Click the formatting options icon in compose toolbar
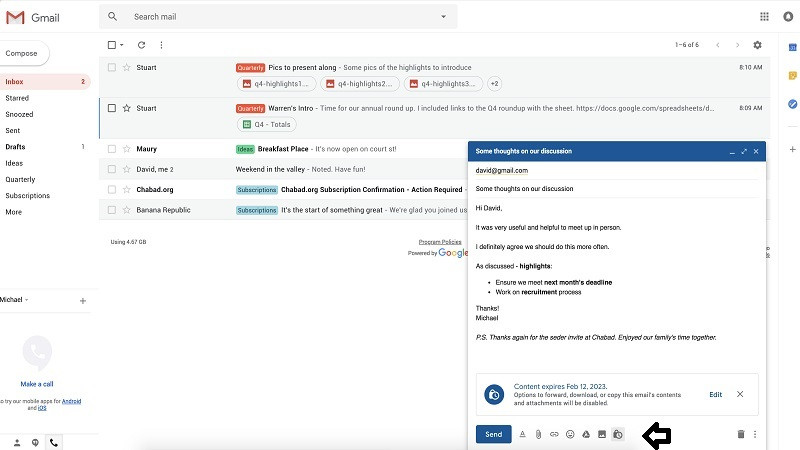Viewport: 800px width, 450px height. pos(522,434)
